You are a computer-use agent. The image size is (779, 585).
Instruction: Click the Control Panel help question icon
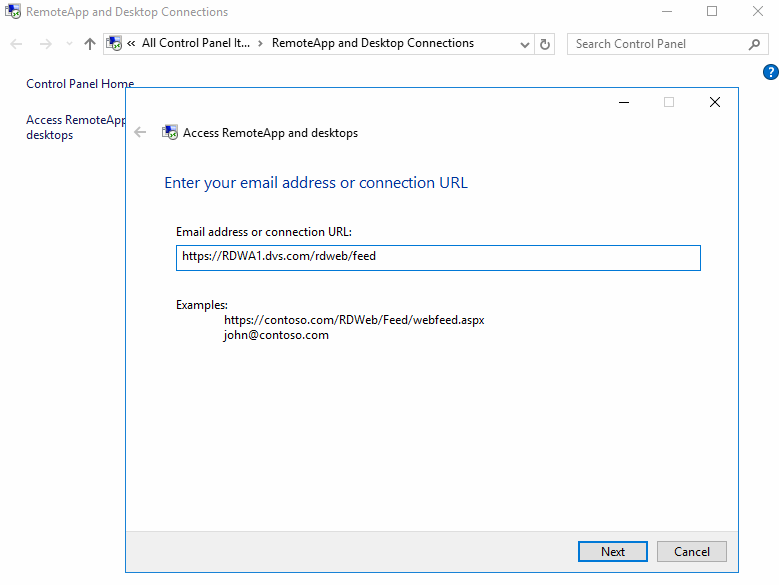[771, 72]
